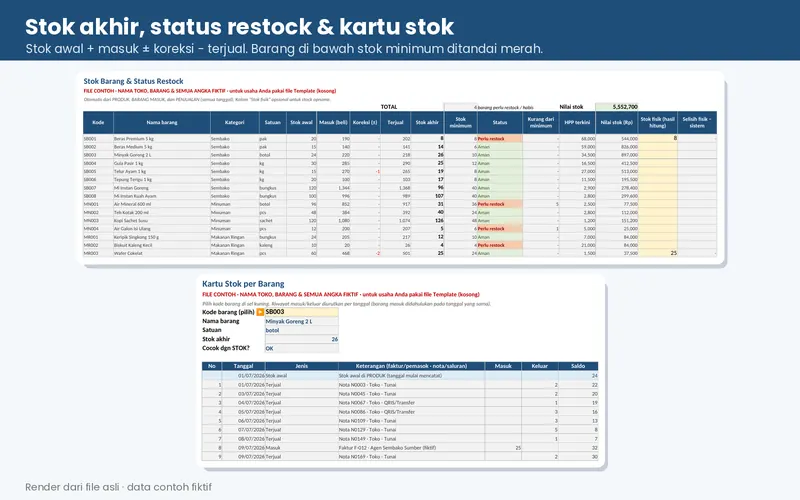Image resolution: width=800 pixels, height=500 pixels.
Task: Click the Saldo column header
Action: 578,366
